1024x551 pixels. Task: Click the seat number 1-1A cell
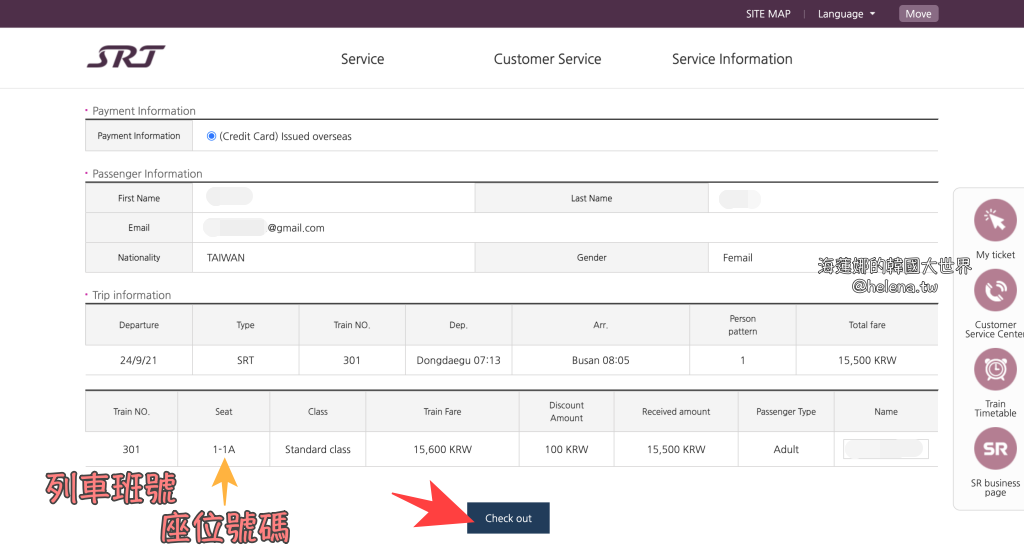click(x=224, y=450)
